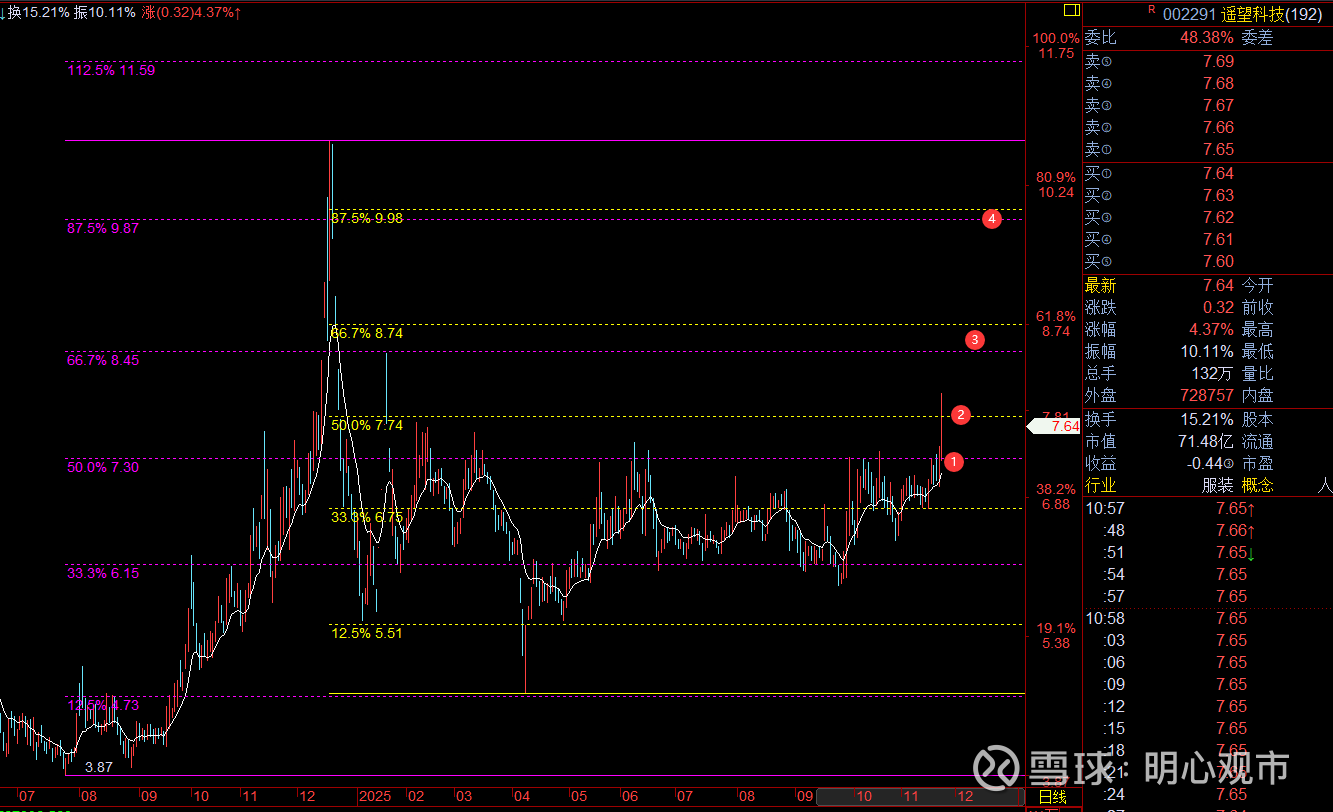1333x812 pixels.
Task: Select the 买③ bid price 7.62
Action: (x=1218, y=217)
